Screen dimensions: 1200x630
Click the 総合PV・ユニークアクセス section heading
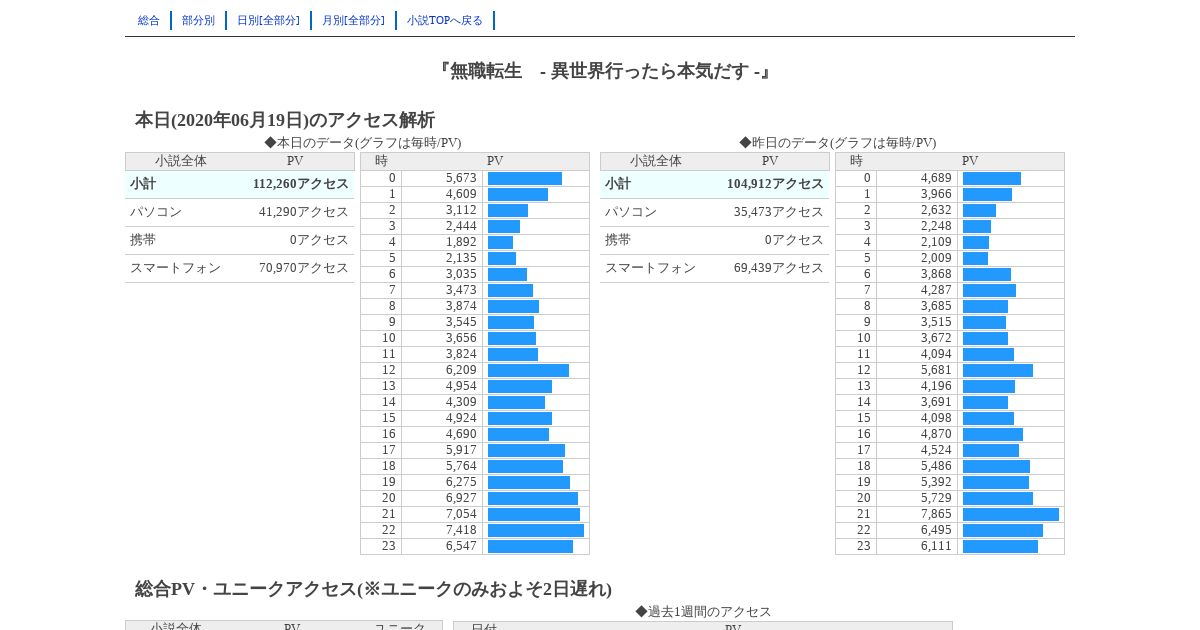click(374, 589)
